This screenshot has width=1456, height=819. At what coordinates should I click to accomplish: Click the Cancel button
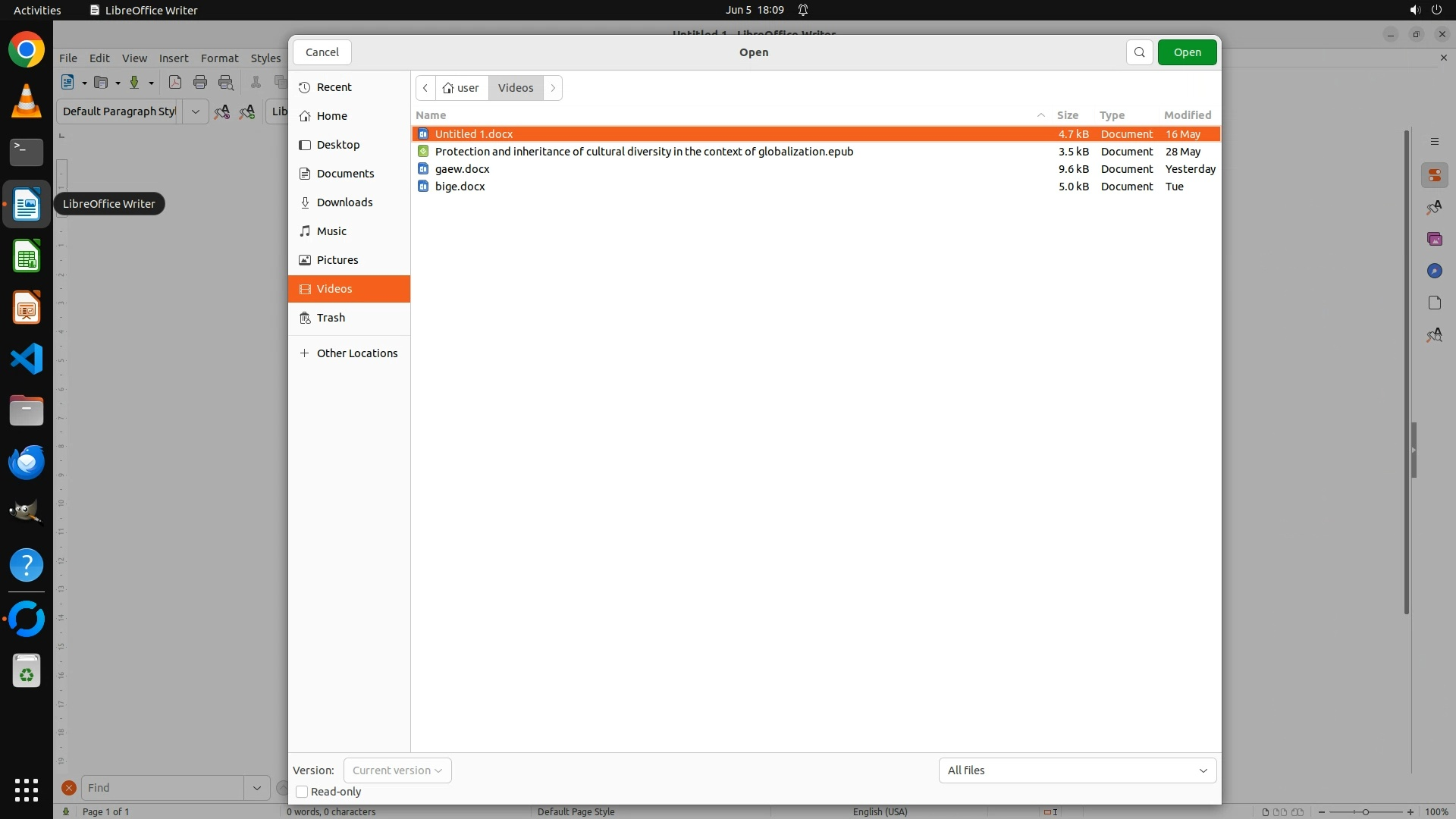coord(322,52)
